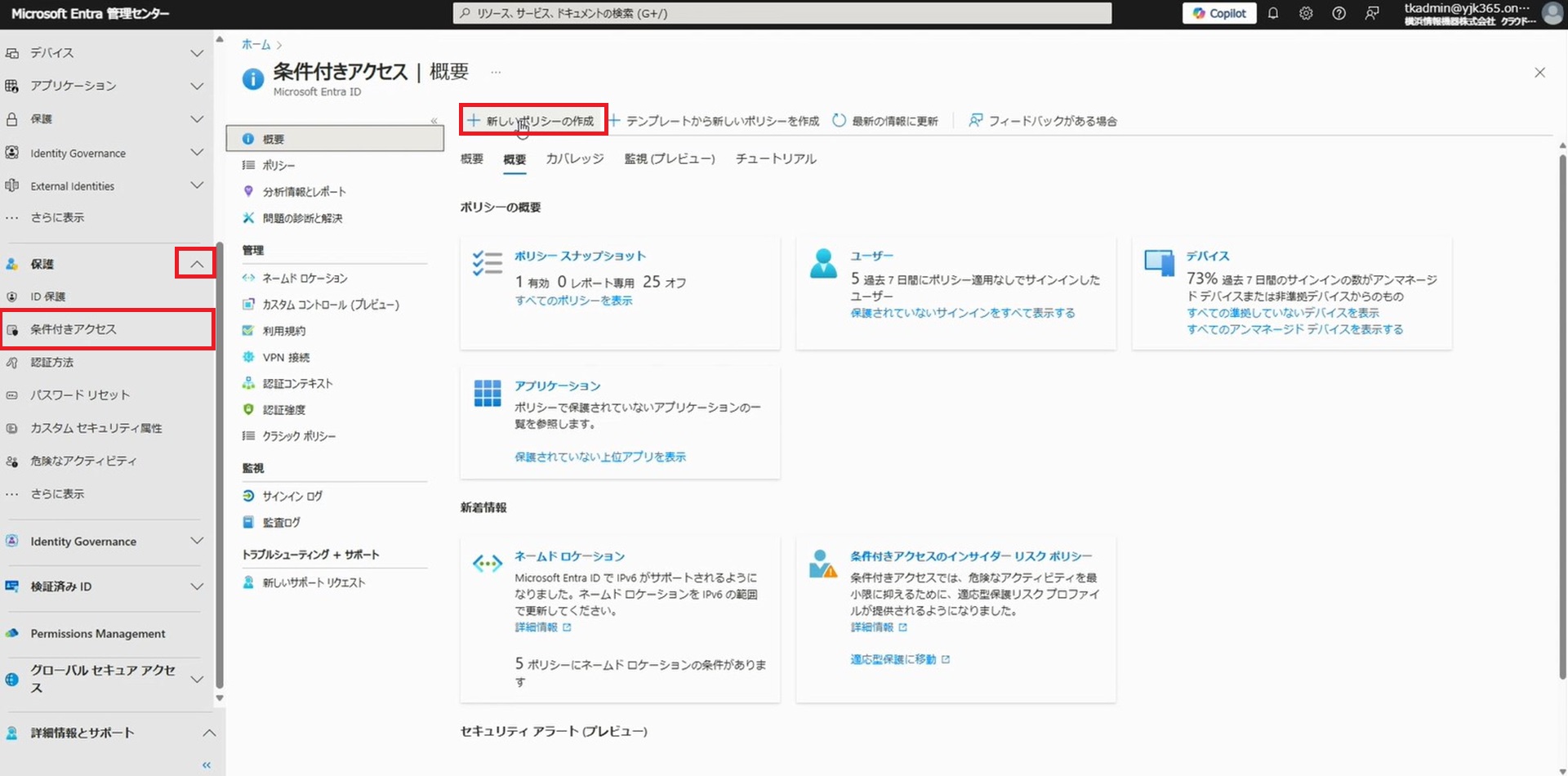Switch to the チュートリアル tab
Image resolution: width=1568 pixels, height=776 pixels.
point(776,158)
